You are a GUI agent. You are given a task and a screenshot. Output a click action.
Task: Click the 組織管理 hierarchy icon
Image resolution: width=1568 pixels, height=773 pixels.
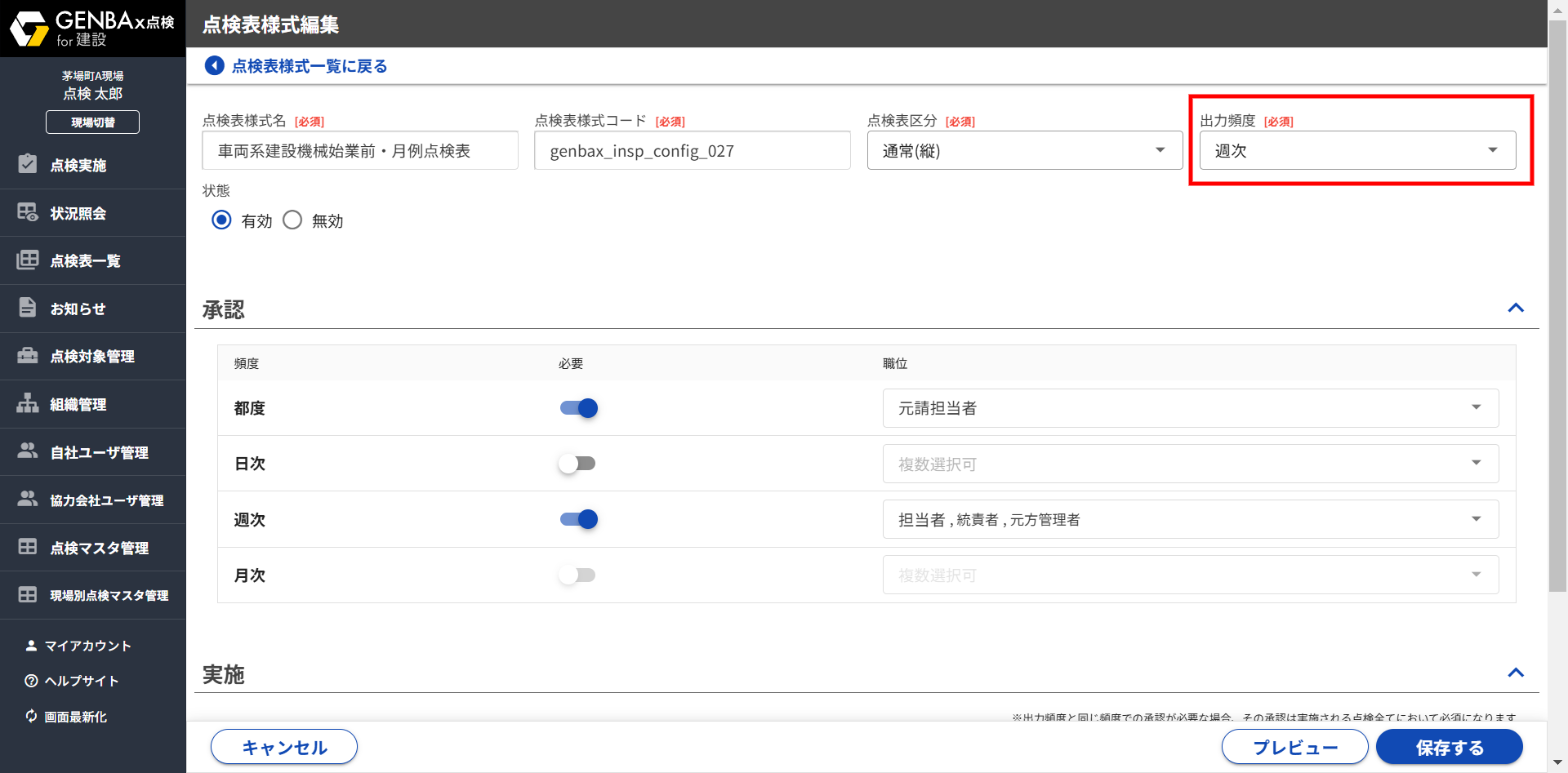tap(28, 403)
